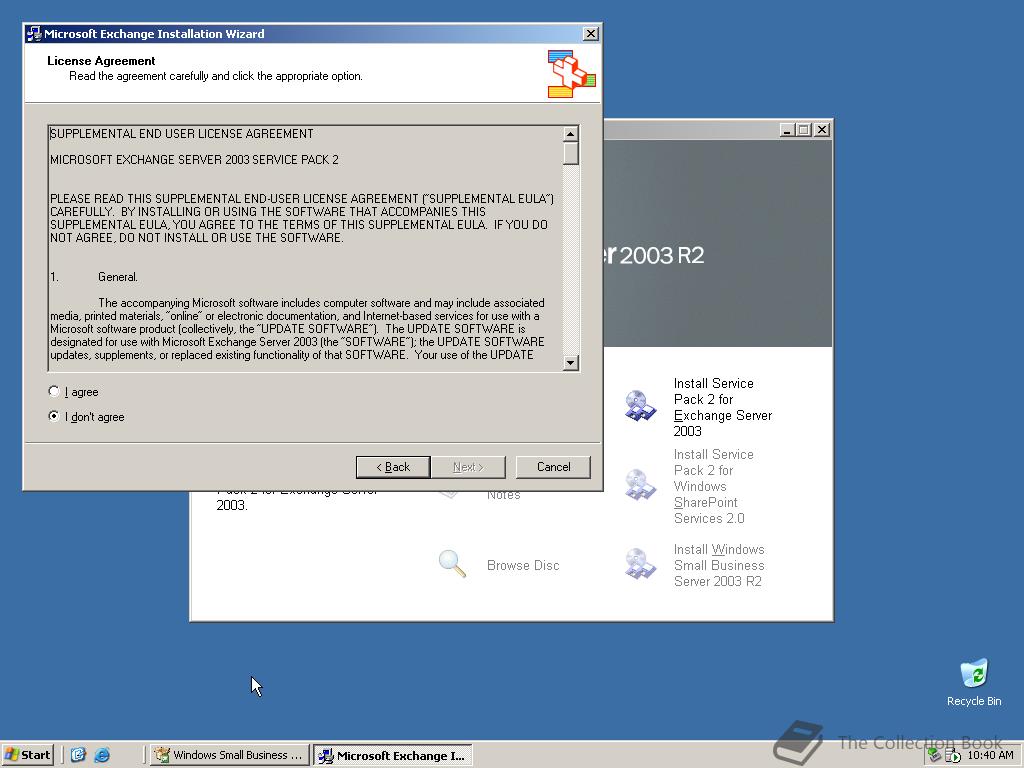The image size is (1024, 768).
Task: Click the "SUPPLEMENTAL END USER LICENSE AGREEMENT" heading
Action: coord(182,134)
